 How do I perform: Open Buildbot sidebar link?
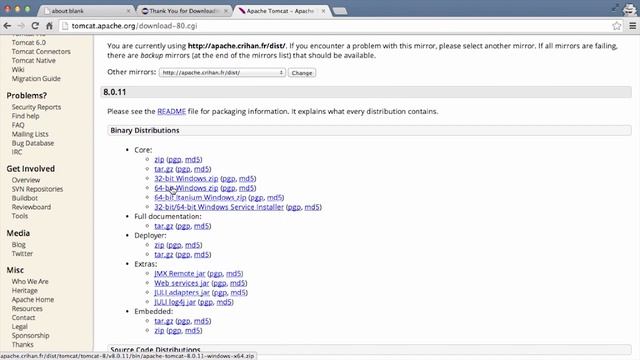[24, 198]
